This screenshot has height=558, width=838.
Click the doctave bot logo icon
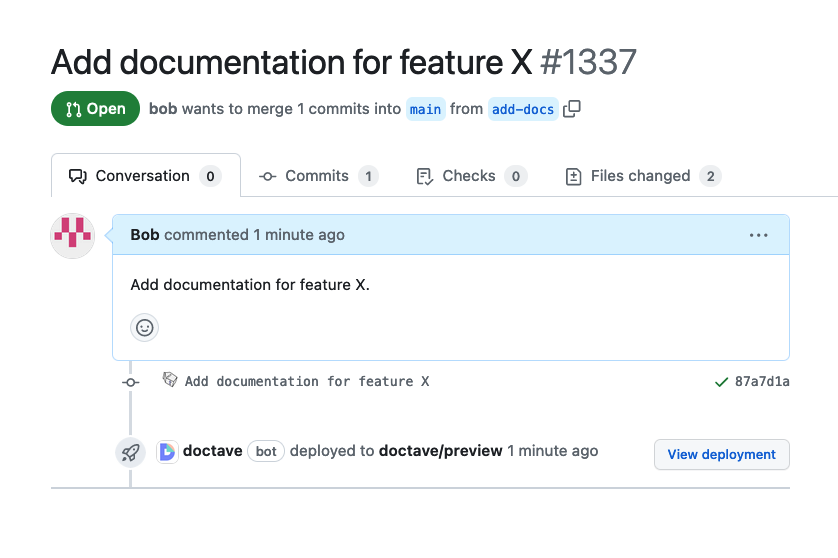click(x=167, y=451)
